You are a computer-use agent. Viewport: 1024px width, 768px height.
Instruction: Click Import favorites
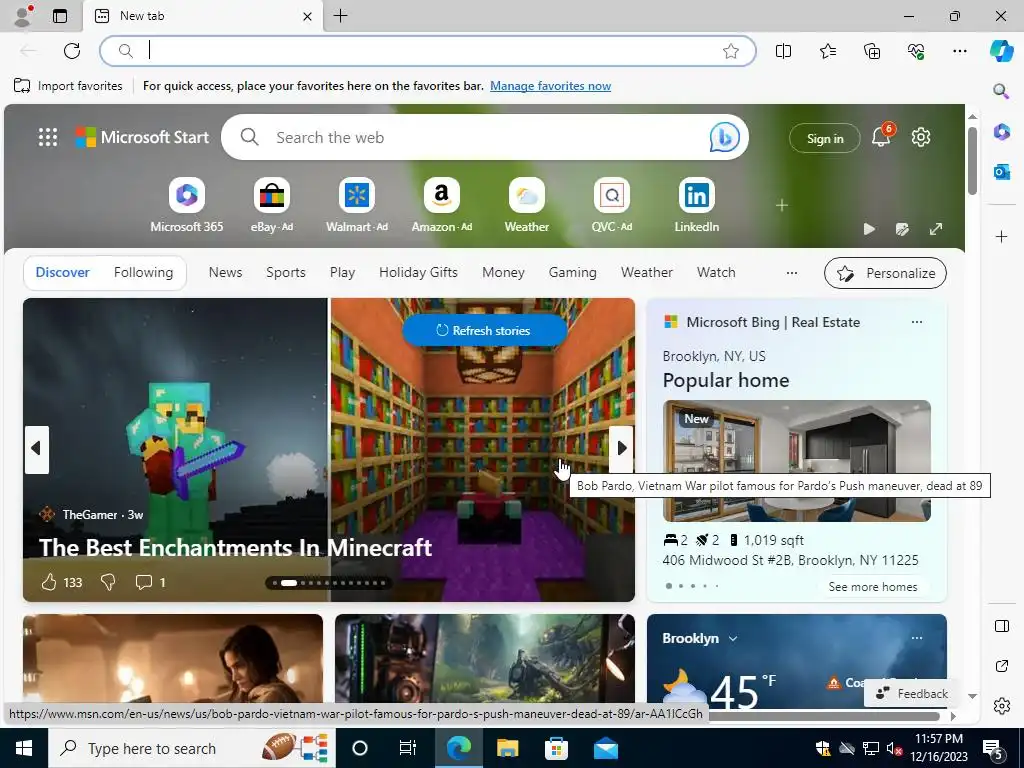[x=68, y=86]
